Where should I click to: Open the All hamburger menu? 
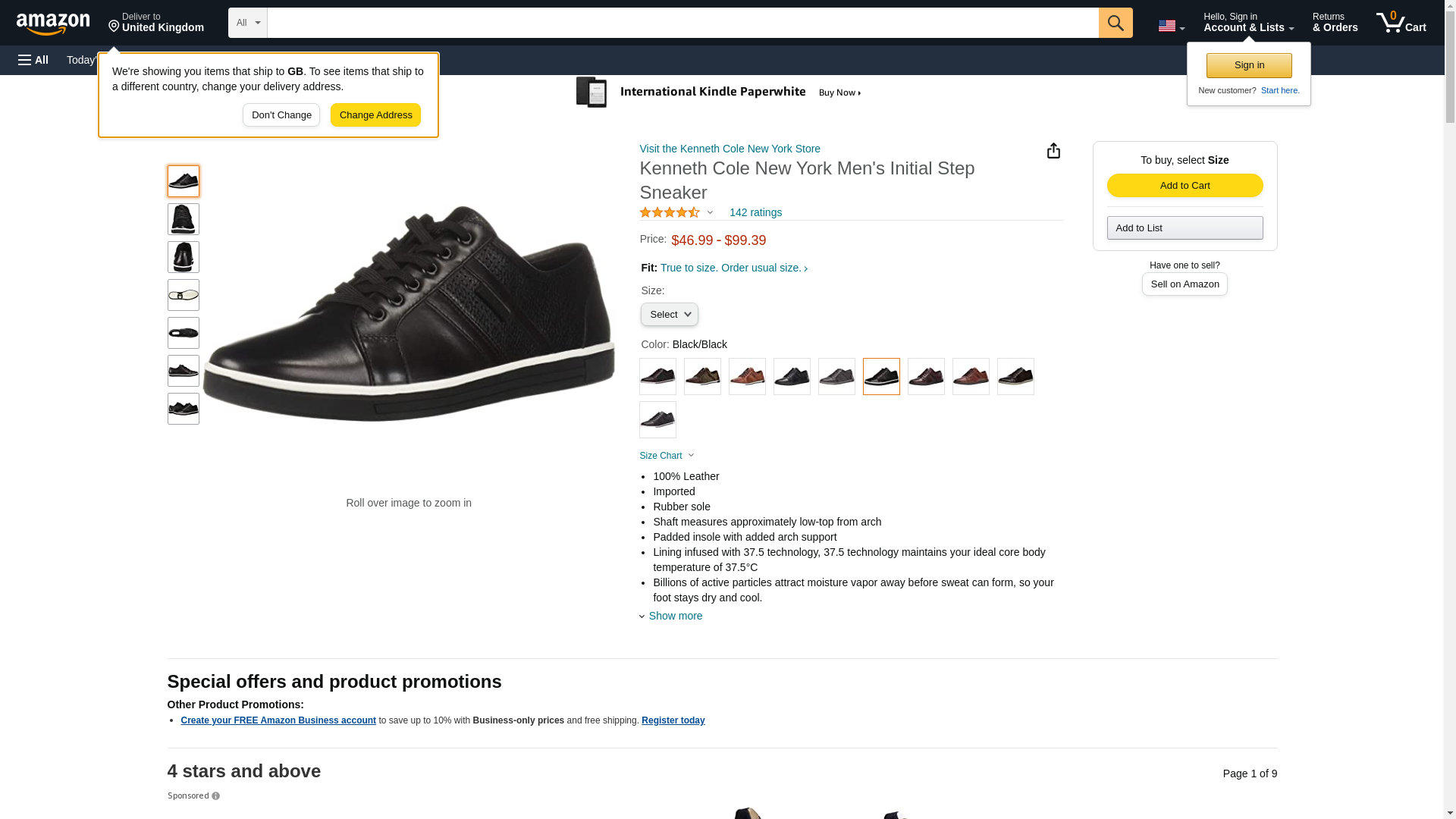pos(33,60)
